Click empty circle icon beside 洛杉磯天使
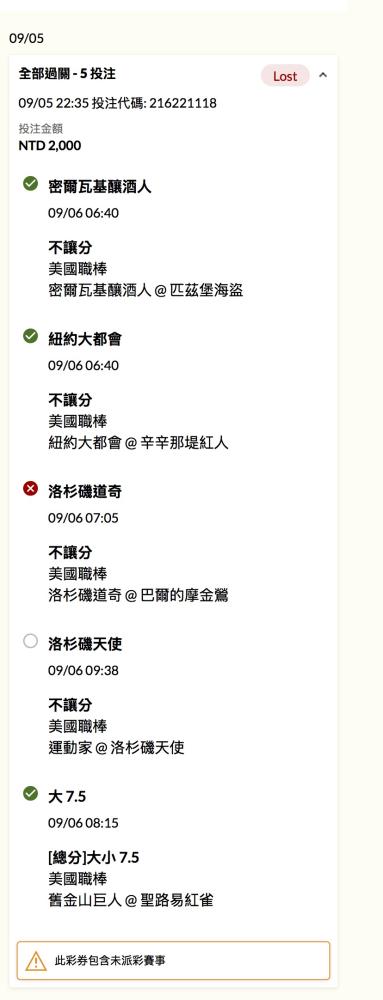 coord(31,641)
